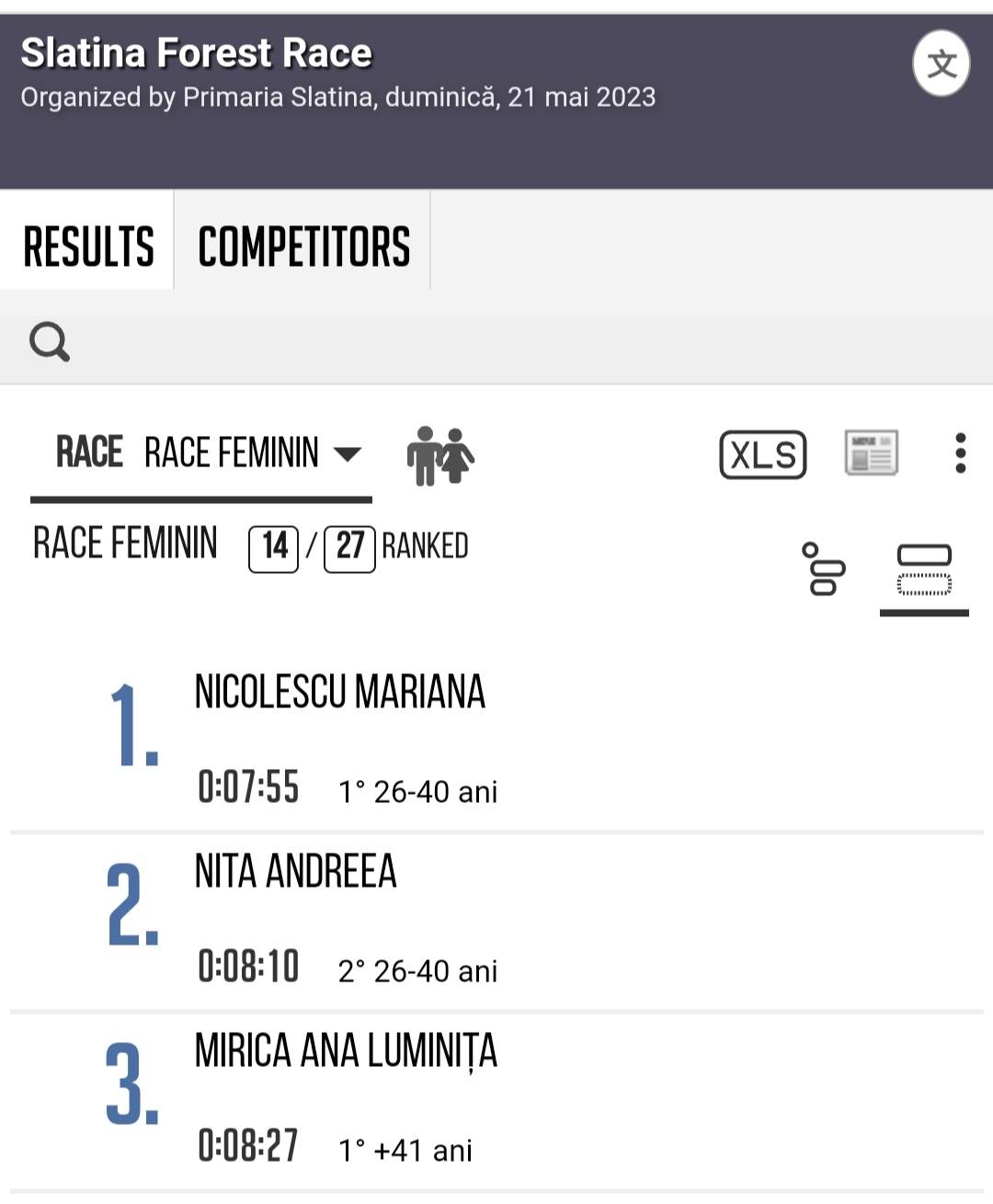Click the first place rank number
The width and height of the screenshot is (993, 1204).
132,727
